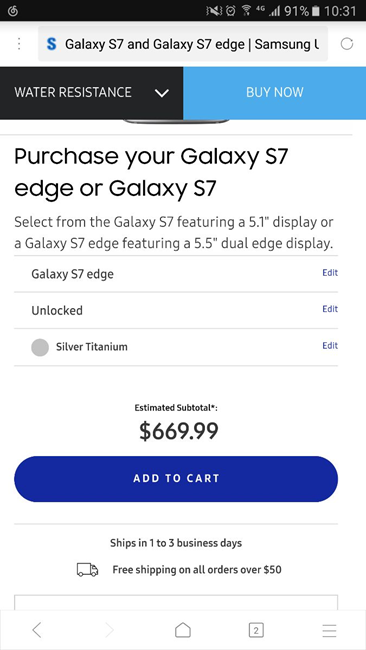Tap the address bar page title
This screenshot has height=650, width=366.
(x=192, y=44)
